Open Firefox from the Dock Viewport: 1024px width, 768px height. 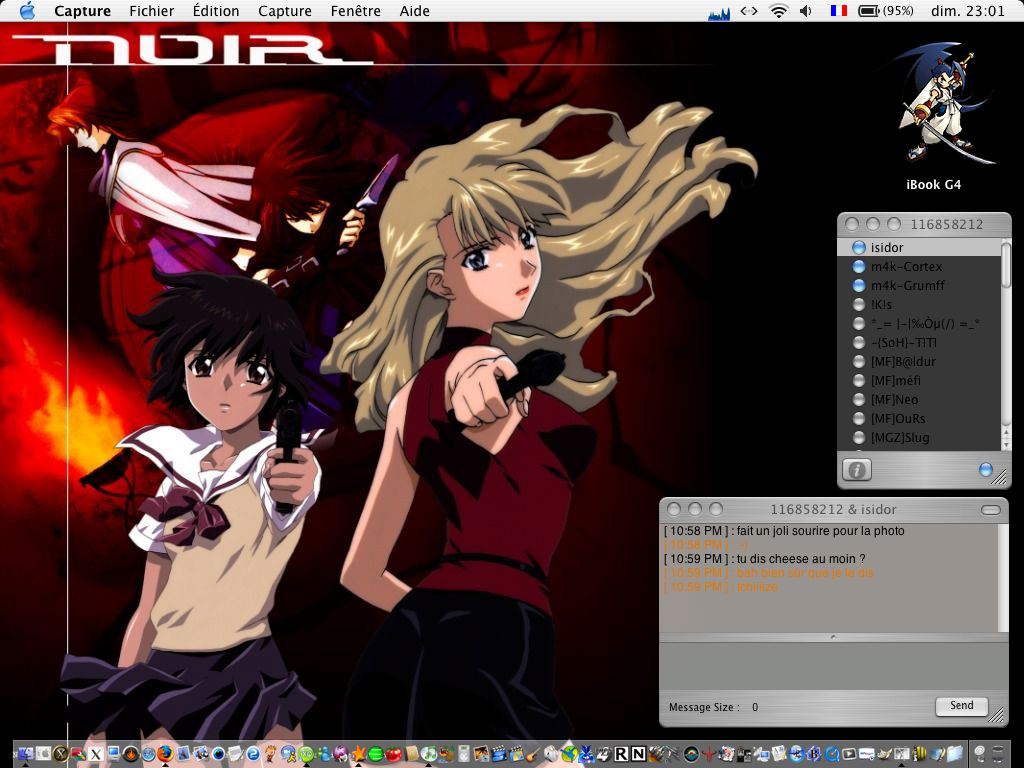165,754
